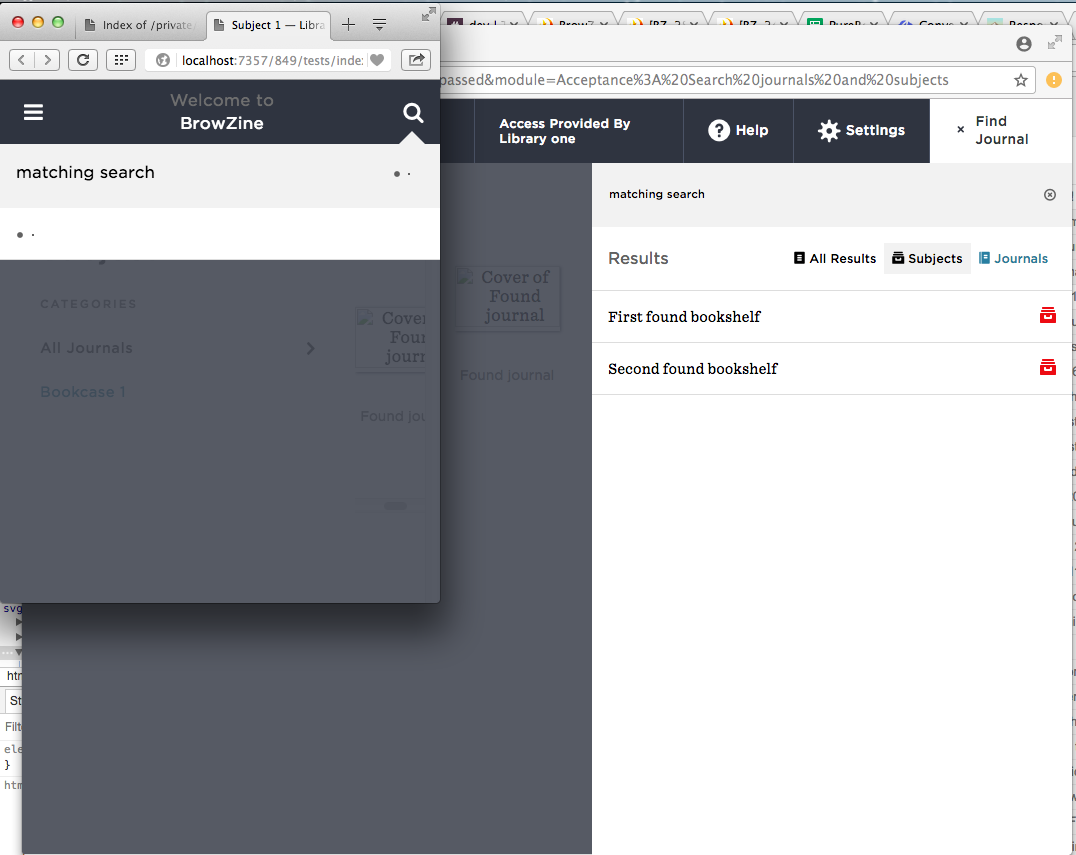Show the All Results filter
This screenshot has width=1076, height=855.
[x=835, y=259]
